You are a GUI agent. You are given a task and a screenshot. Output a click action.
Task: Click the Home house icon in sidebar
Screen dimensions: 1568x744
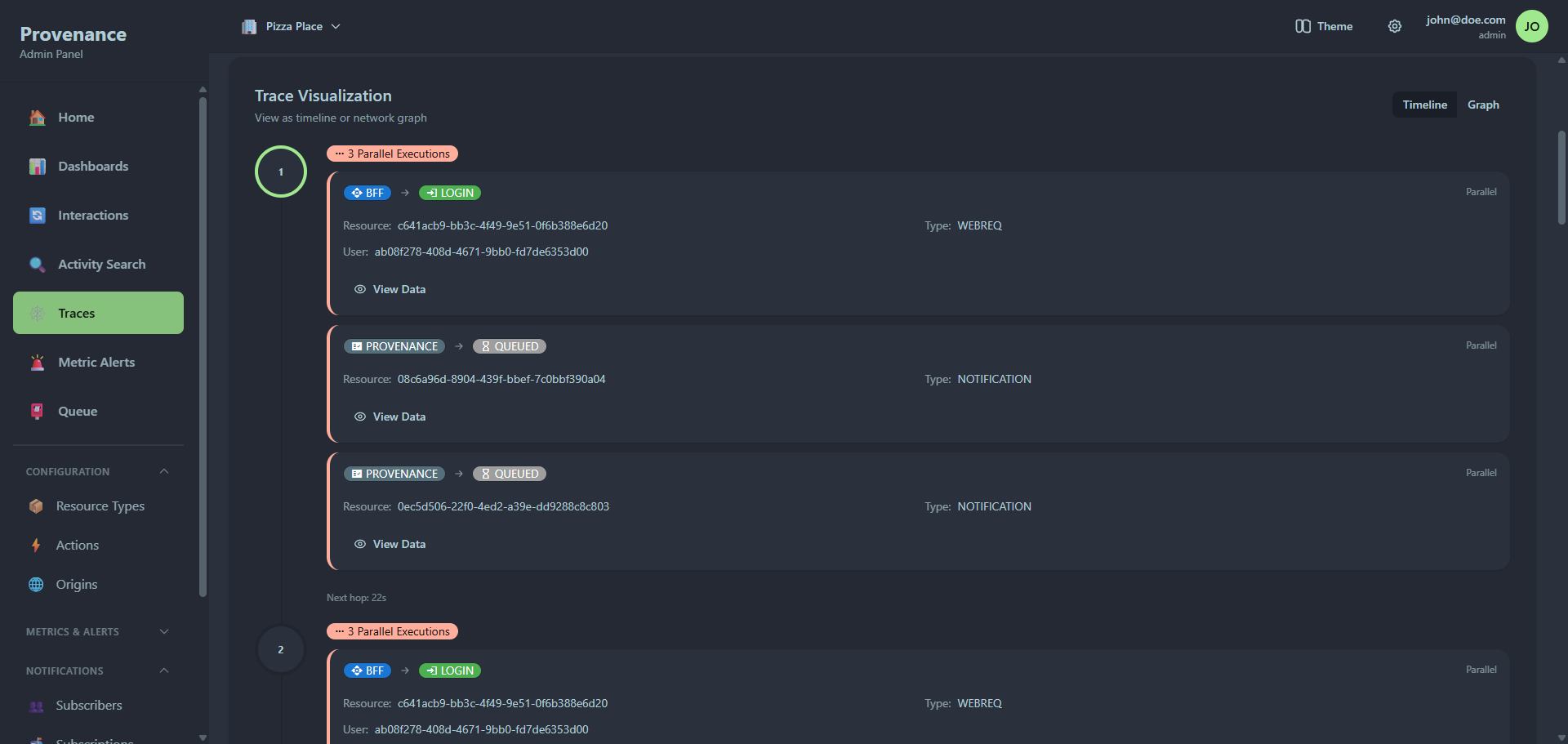click(38, 118)
